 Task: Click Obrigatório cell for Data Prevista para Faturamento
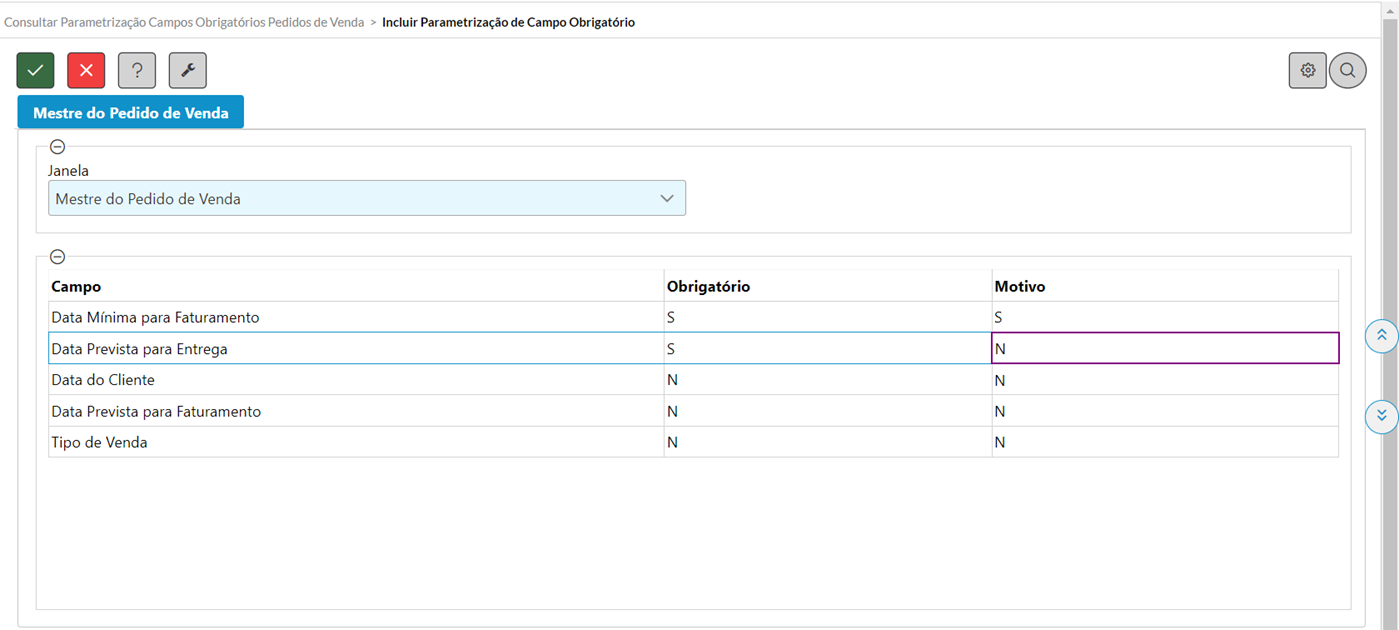pos(828,411)
